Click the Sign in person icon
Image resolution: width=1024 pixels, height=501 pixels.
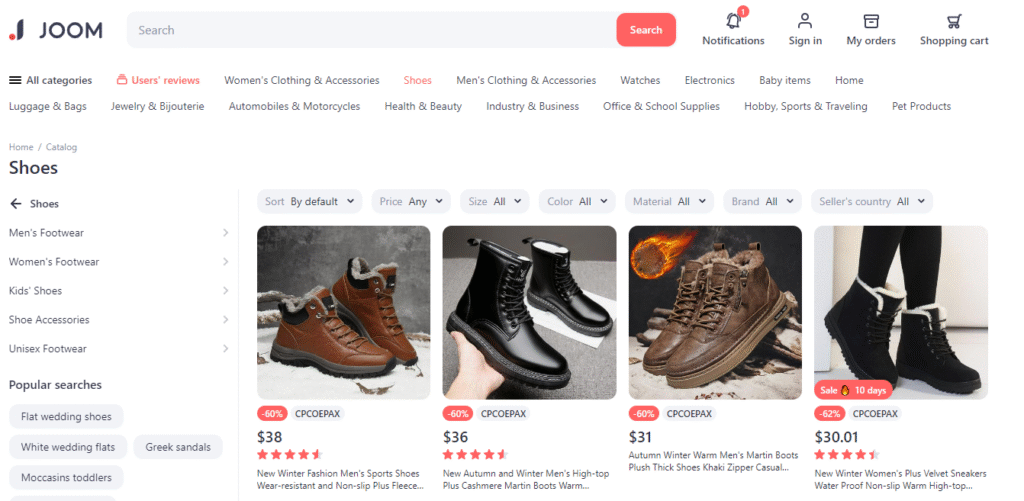805,21
